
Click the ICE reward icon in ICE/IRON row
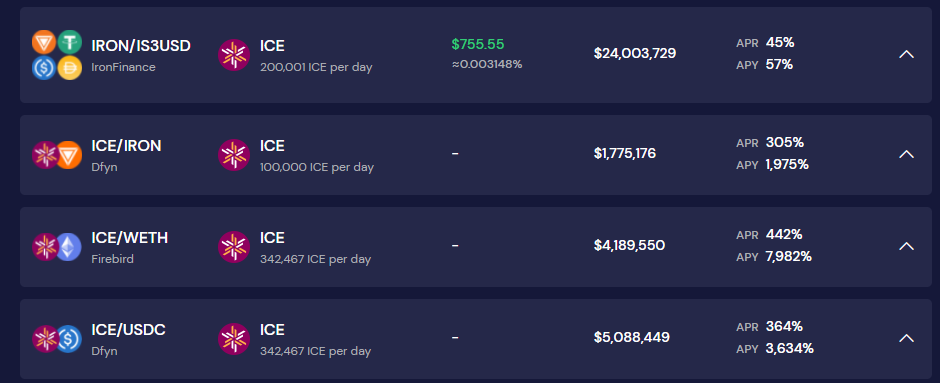coord(234,155)
